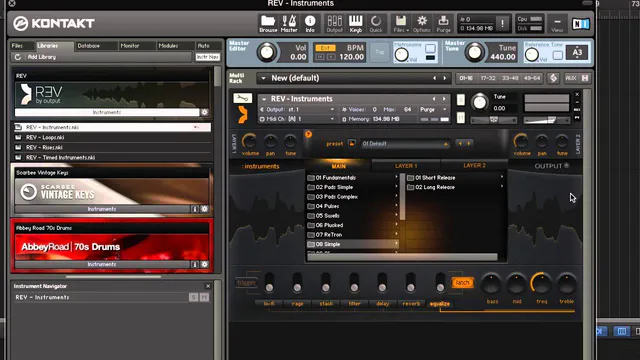Screen dimensions: 640x360
Task: Adjust the Master Editor Vol knob
Action: click(x=267, y=53)
